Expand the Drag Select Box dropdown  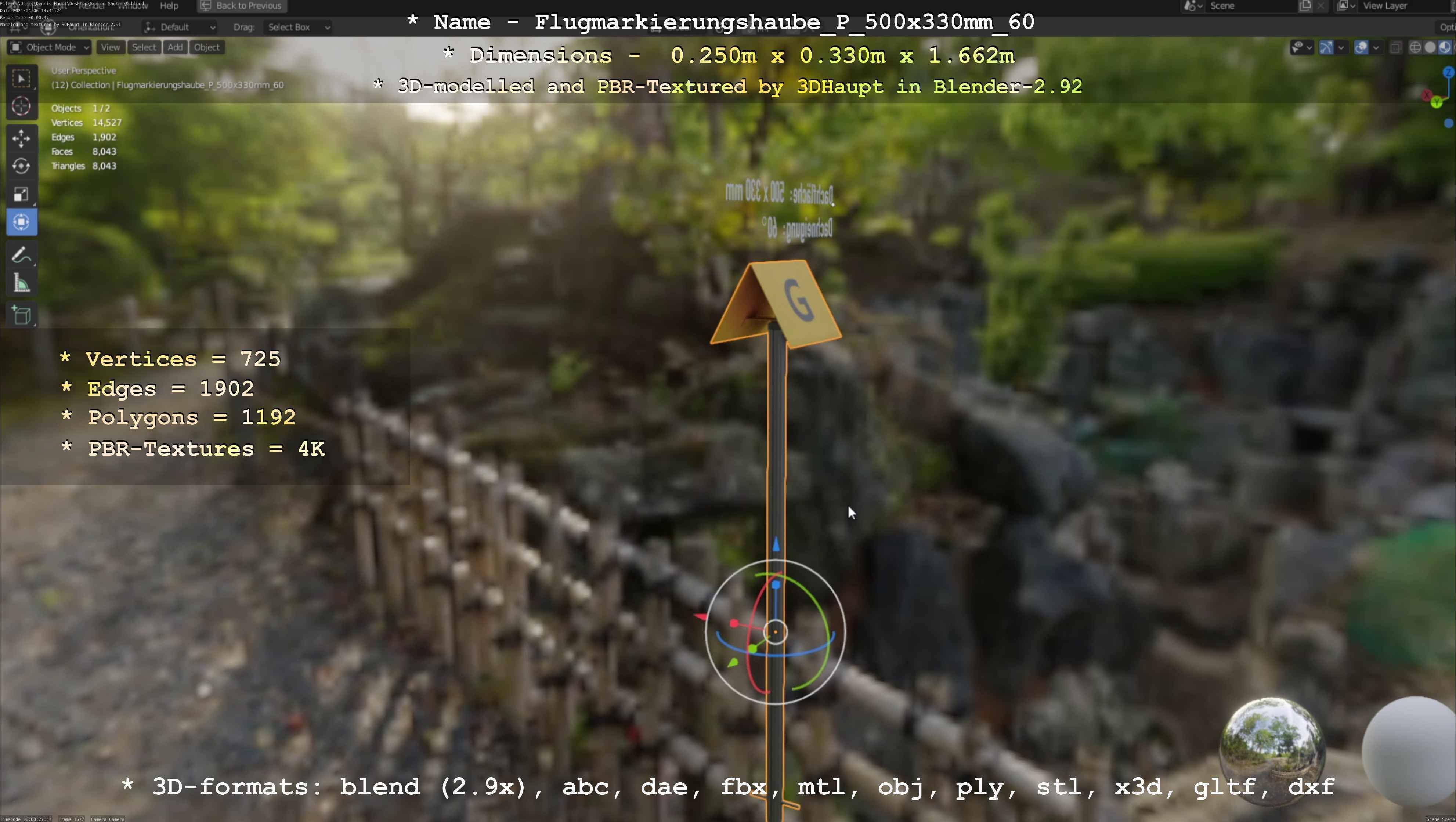coord(297,27)
